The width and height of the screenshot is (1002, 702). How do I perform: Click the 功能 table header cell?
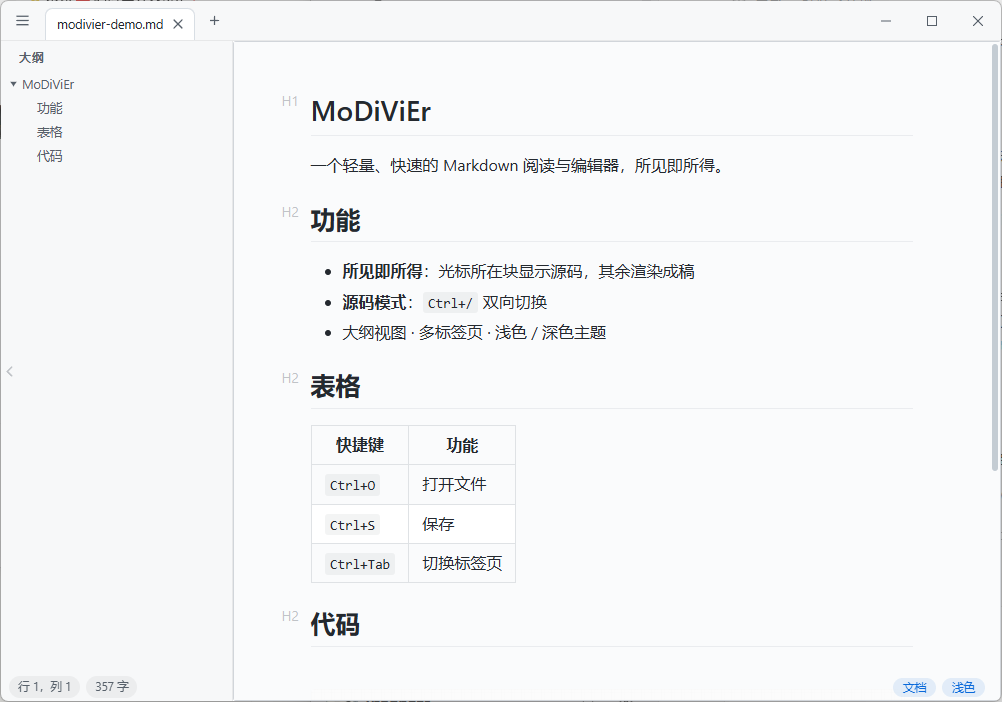(462, 445)
